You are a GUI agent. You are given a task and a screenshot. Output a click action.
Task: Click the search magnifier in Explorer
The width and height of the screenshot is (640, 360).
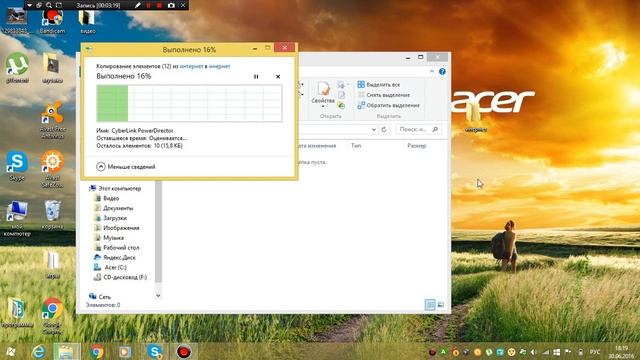435,129
